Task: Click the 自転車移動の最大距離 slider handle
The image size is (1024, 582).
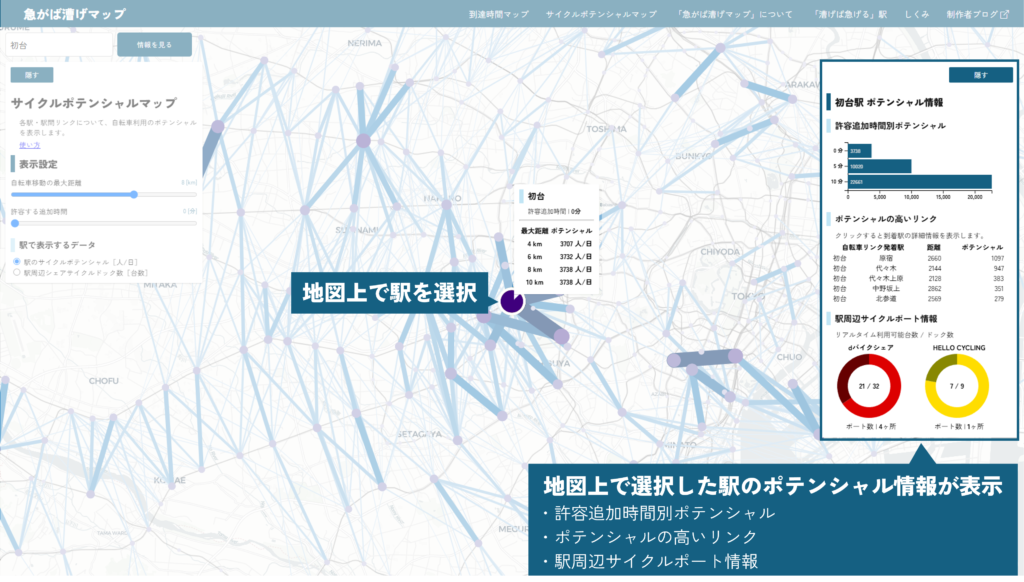Action: tap(134, 194)
